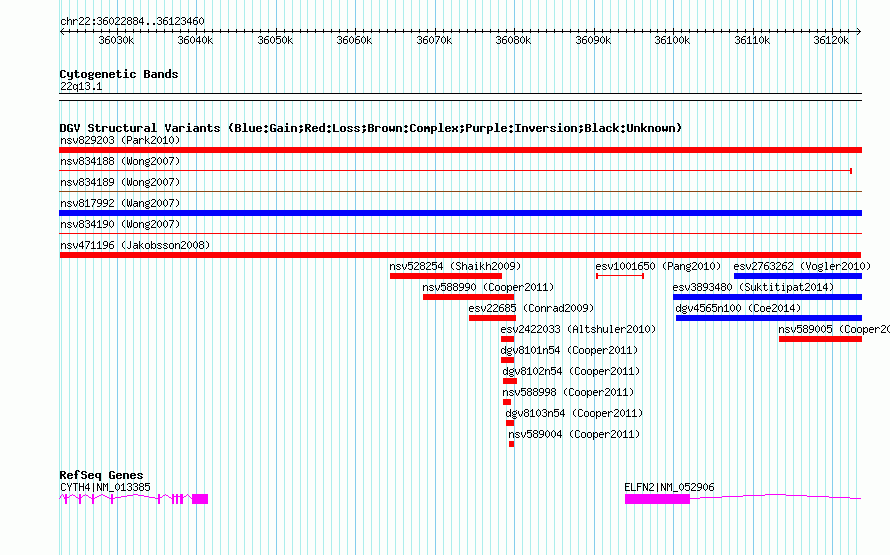The width and height of the screenshot is (890, 555).
Task: Click the 36100k ruler tick label
Action: pyautogui.click(x=672, y=40)
